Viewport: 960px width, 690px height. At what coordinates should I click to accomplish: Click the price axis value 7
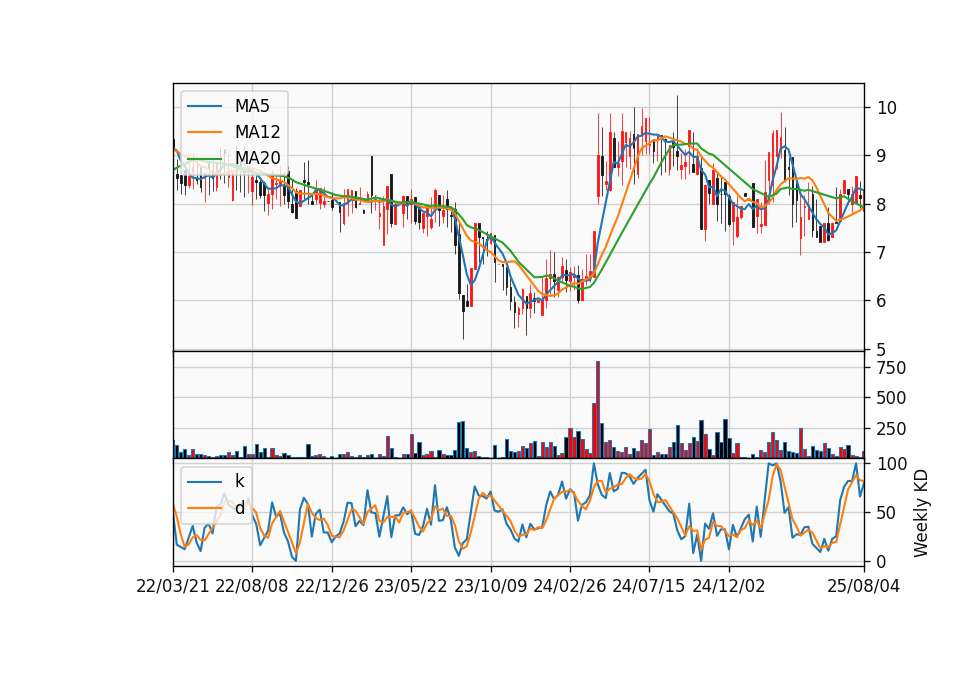click(x=882, y=252)
